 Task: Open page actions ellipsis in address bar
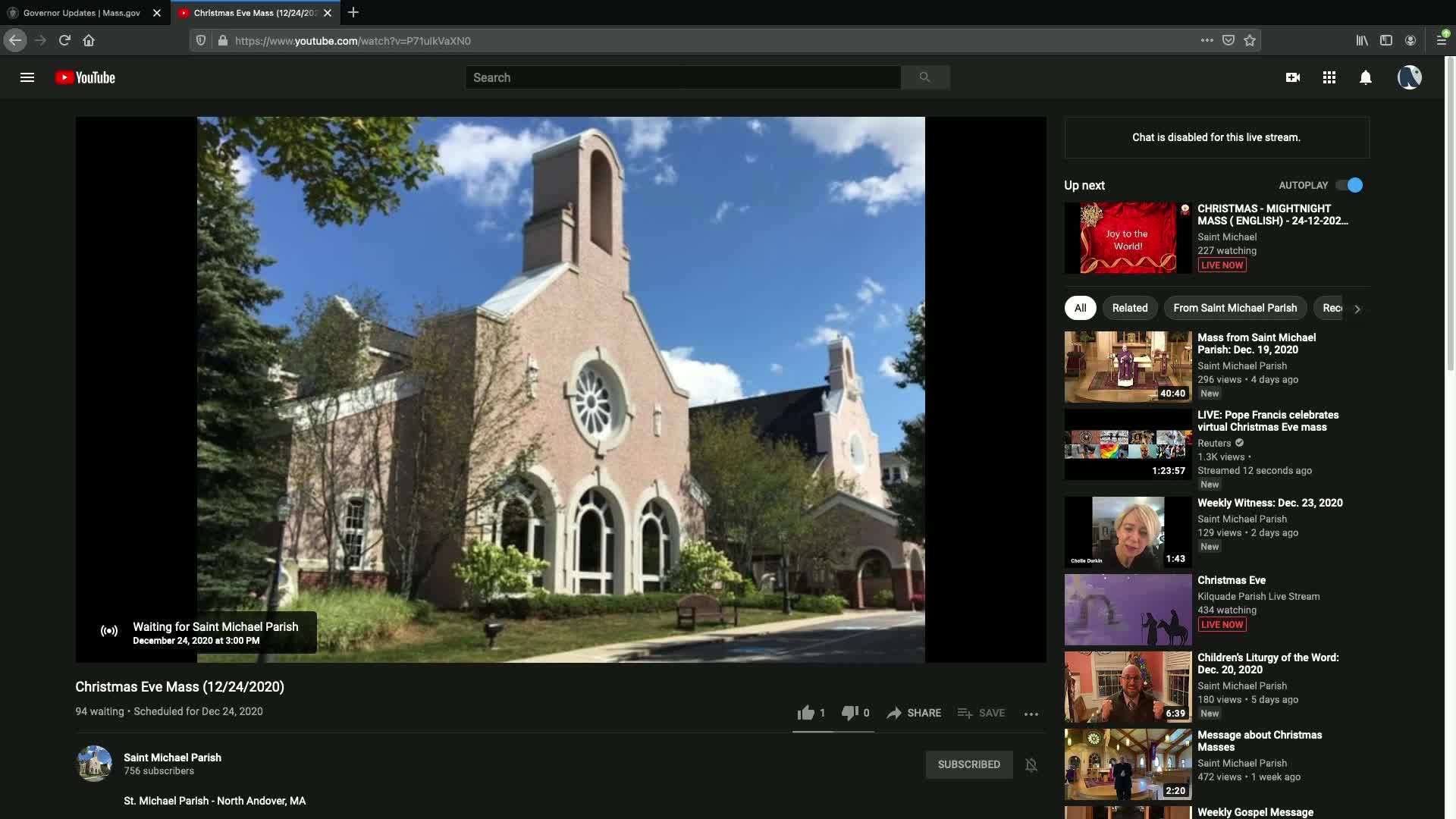click(x=1207, y=40)
